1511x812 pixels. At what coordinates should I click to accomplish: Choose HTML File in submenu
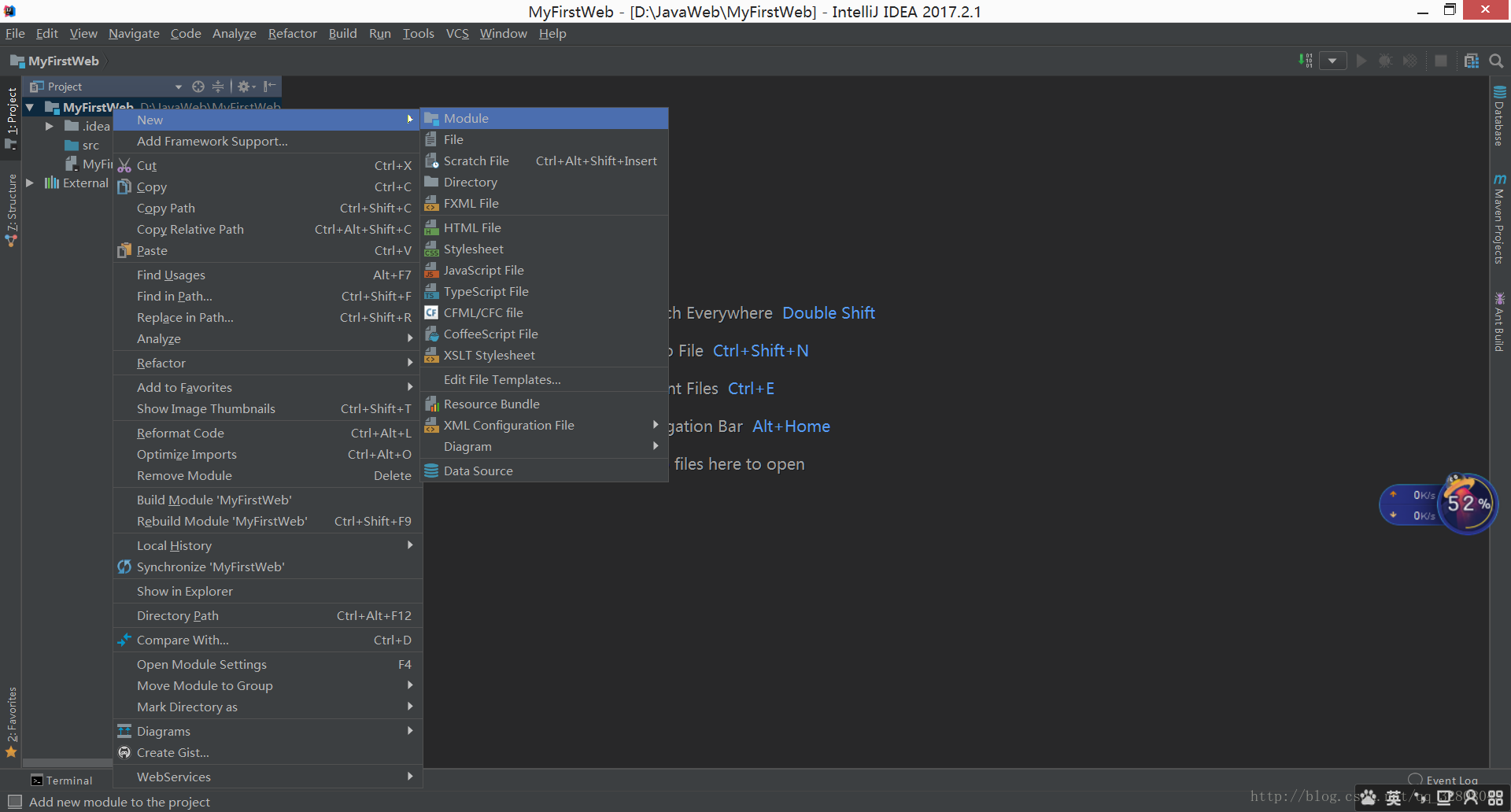click(545, 227)
